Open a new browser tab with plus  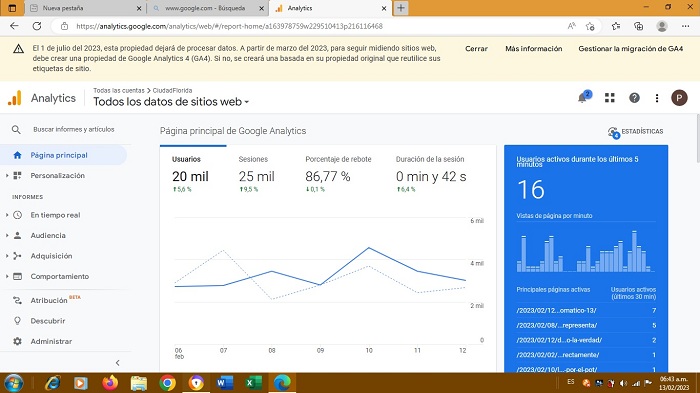[x=401, y=8]
